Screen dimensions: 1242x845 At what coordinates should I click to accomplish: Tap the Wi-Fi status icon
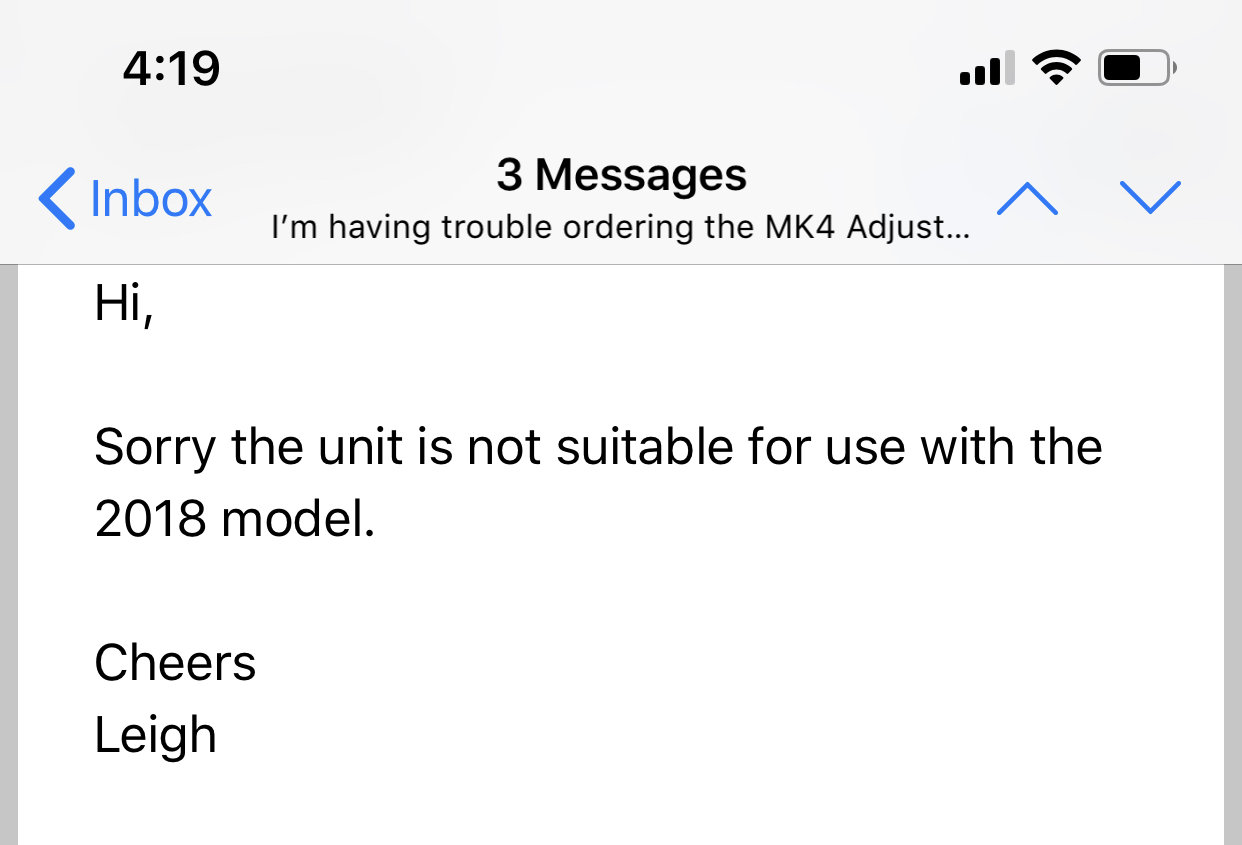tap(1056, 68)
